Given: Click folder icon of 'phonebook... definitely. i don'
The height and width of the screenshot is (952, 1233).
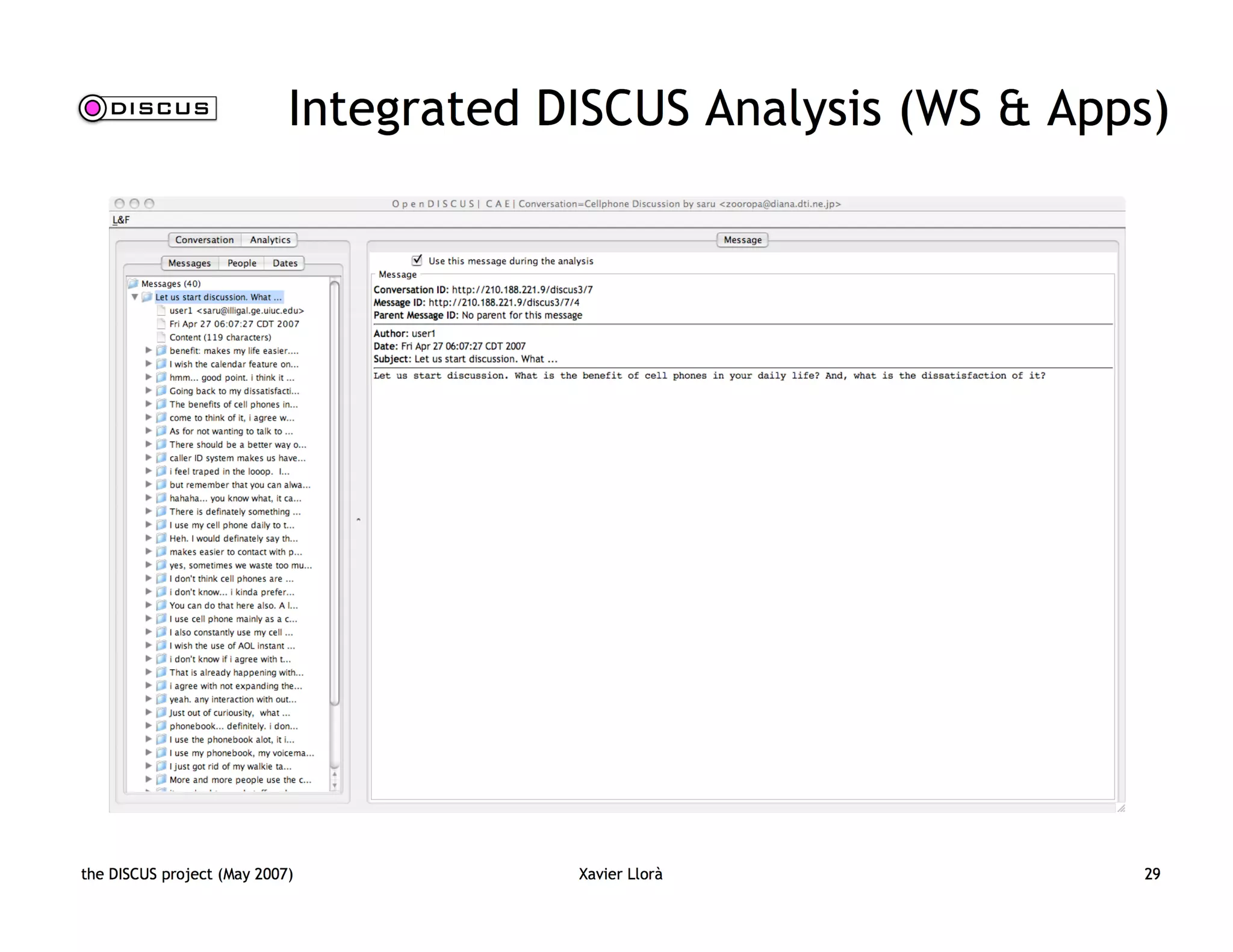Looking at the screenshot, I should pyautogui.click(x=161, y=726).
